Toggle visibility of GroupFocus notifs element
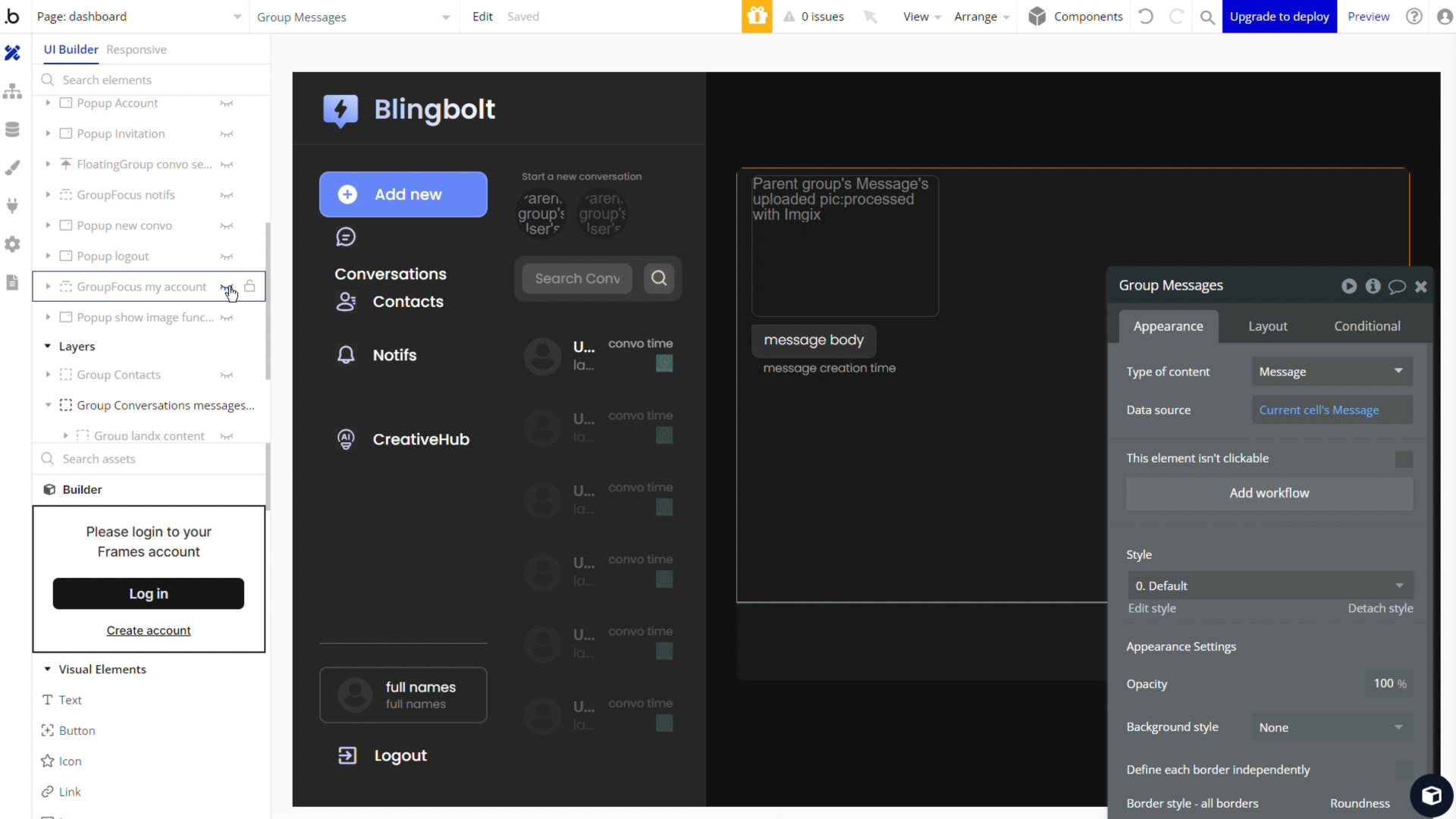This screenshot has width=1456, height=819. [226, 195]
